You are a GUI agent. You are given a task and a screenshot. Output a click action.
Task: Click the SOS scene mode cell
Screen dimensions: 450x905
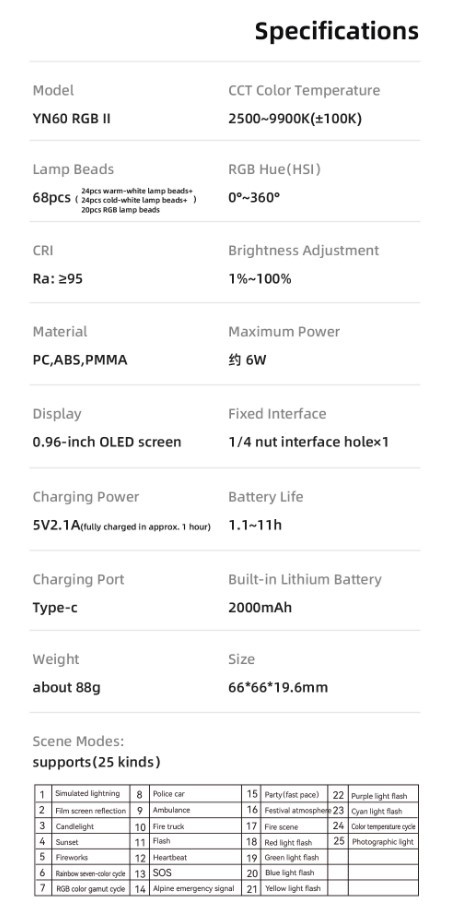[197, 873]
